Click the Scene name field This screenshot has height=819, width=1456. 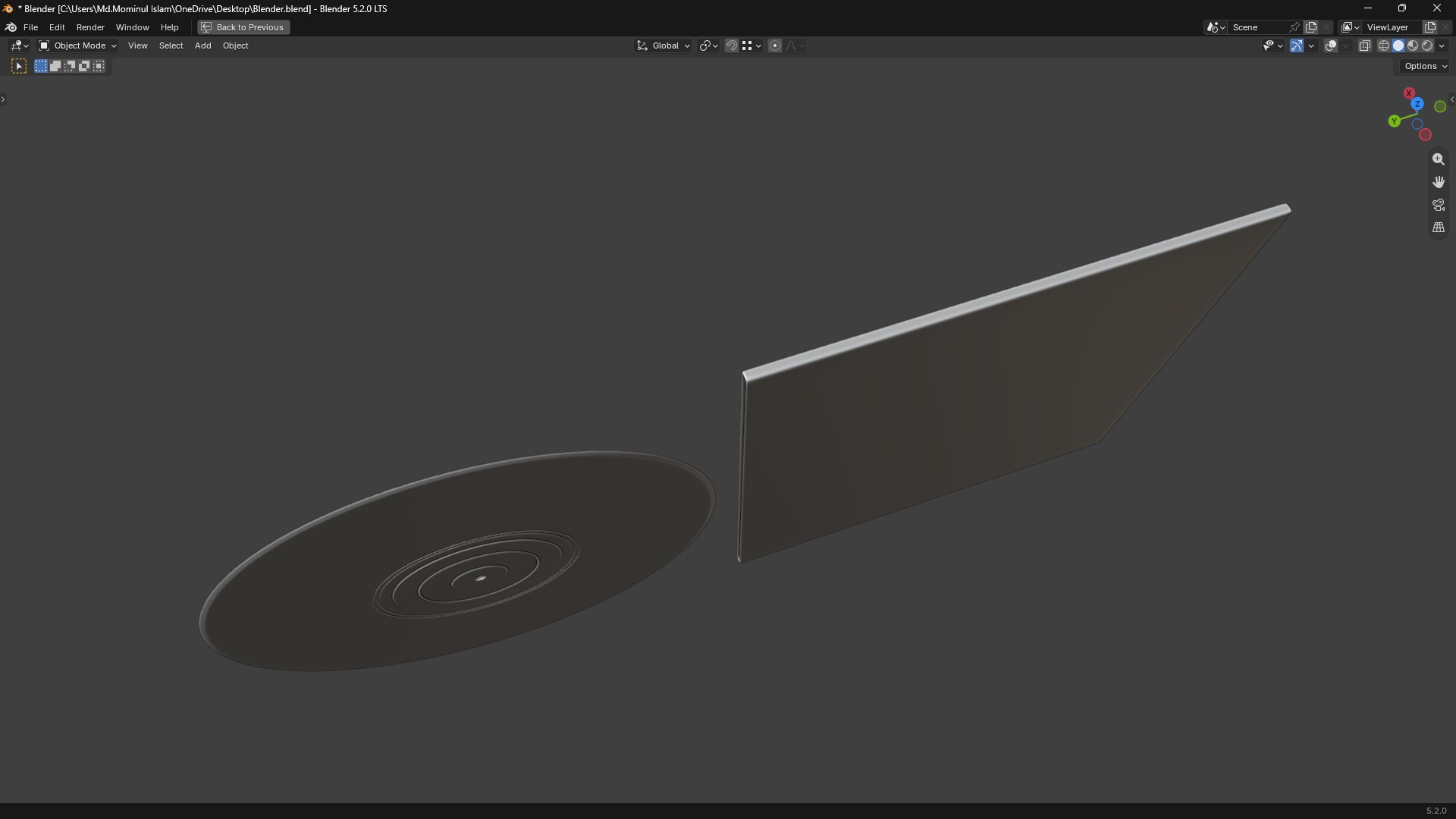pos(1257,27)
